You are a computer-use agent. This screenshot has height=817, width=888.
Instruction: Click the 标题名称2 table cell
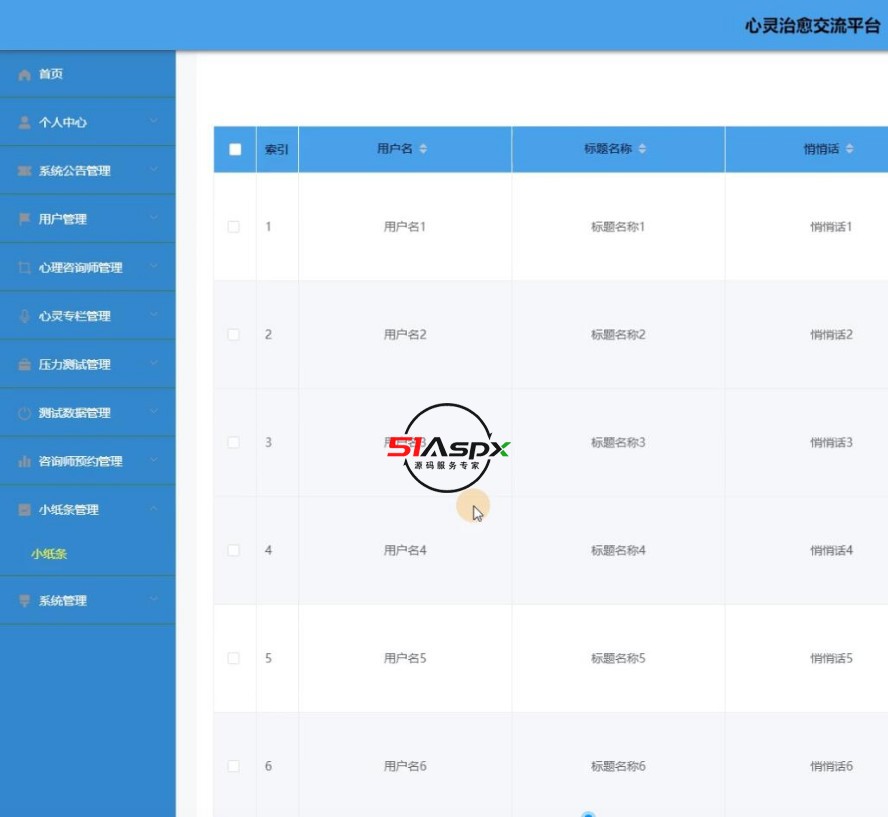(x=618, y=335)
